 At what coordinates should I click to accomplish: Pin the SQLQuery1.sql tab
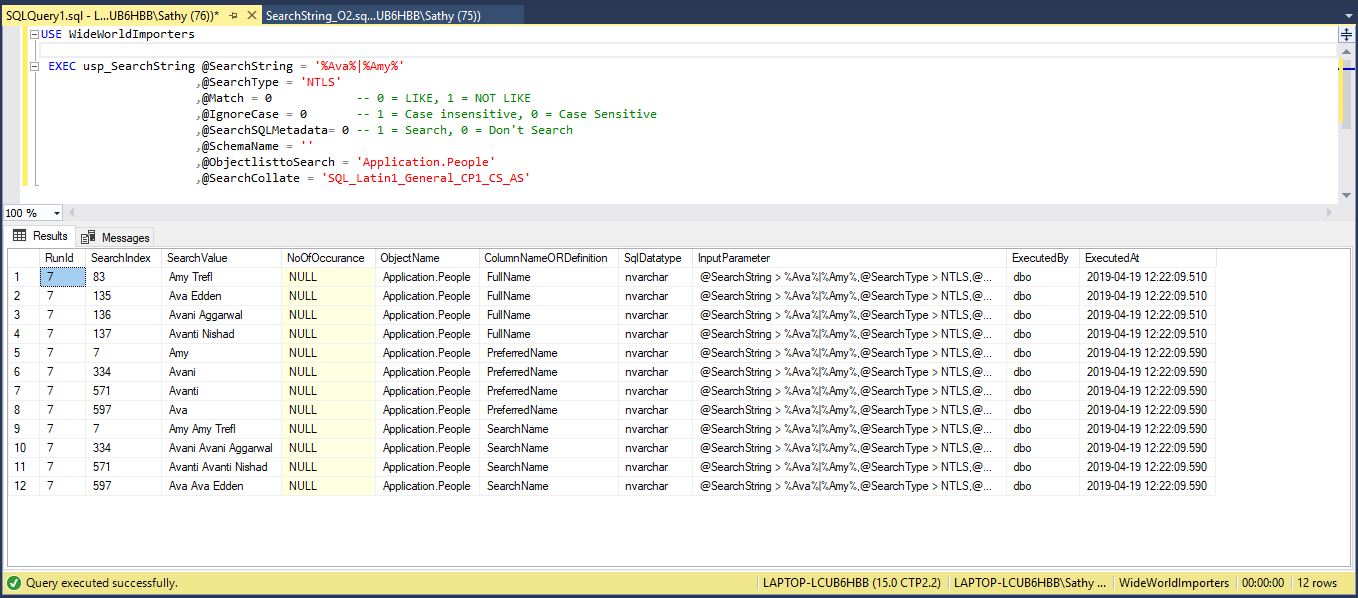233,15
